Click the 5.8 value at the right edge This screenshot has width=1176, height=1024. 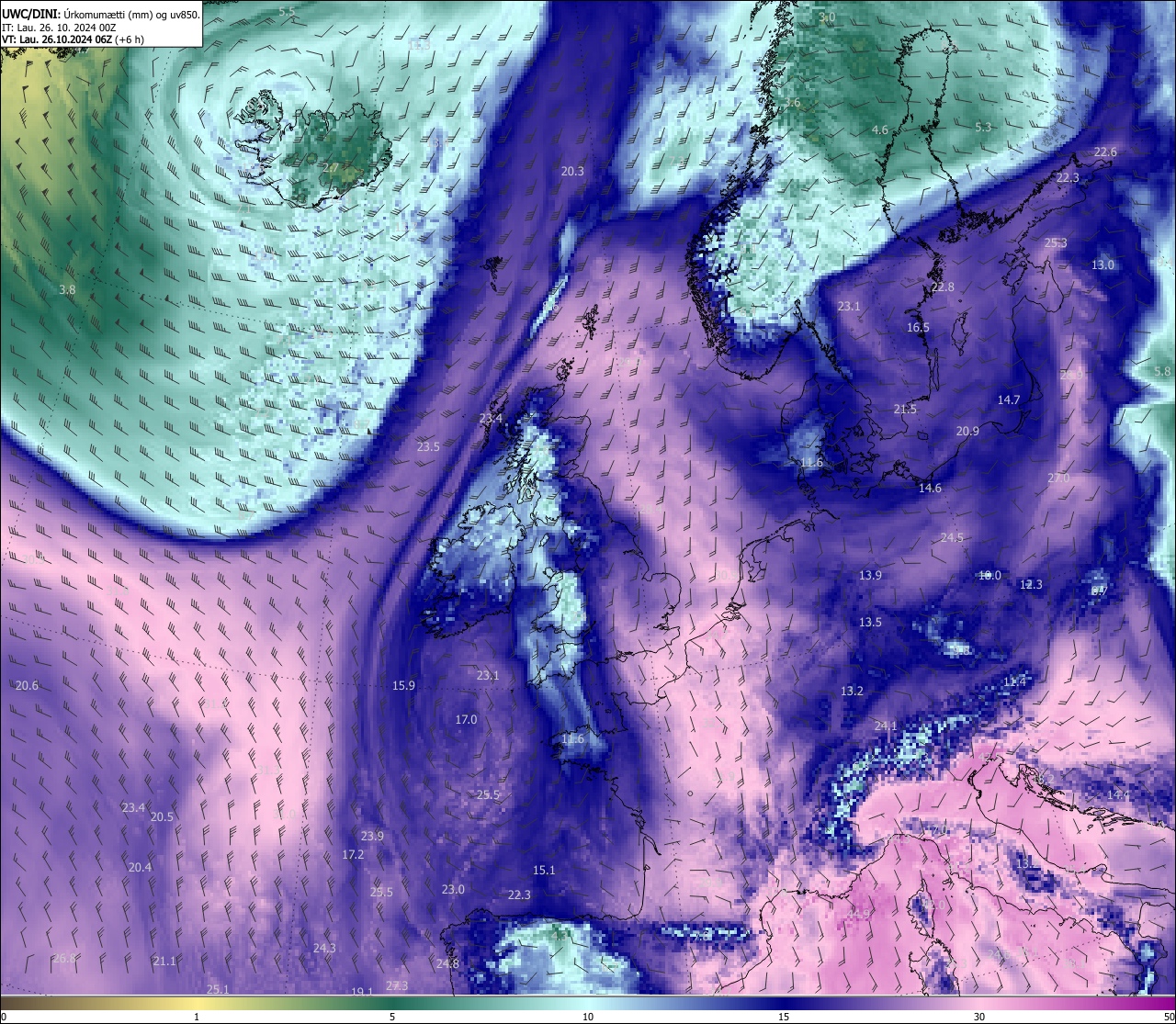tap(1162, 371)
